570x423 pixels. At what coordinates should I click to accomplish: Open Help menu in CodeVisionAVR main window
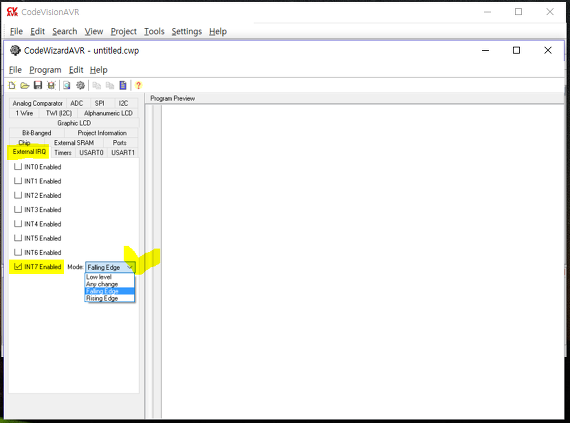(218, 32)
